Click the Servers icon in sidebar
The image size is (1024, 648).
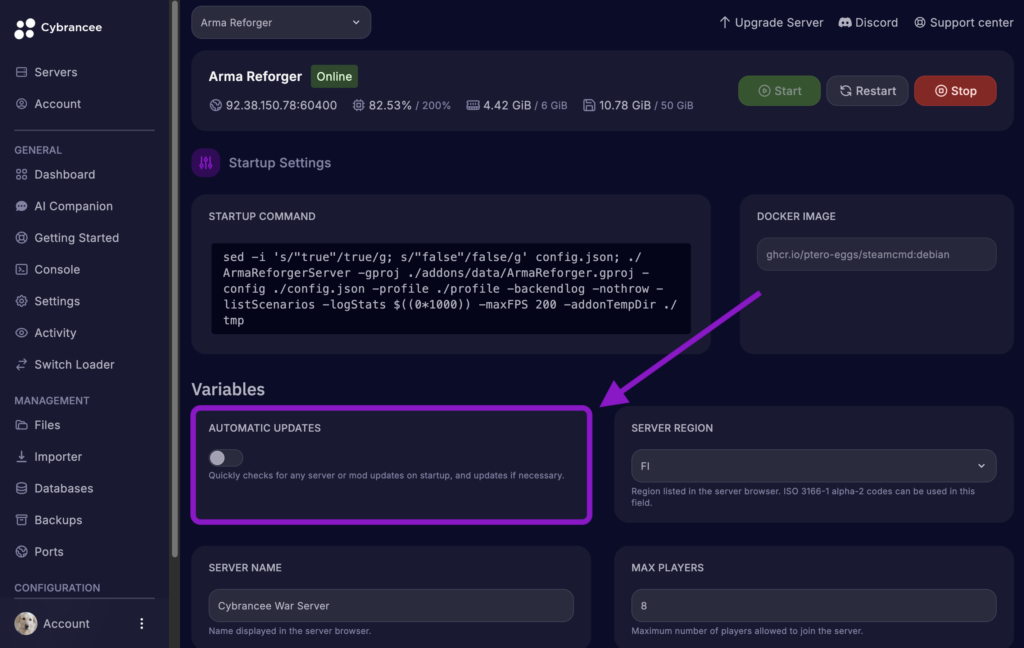coord(22,72)
